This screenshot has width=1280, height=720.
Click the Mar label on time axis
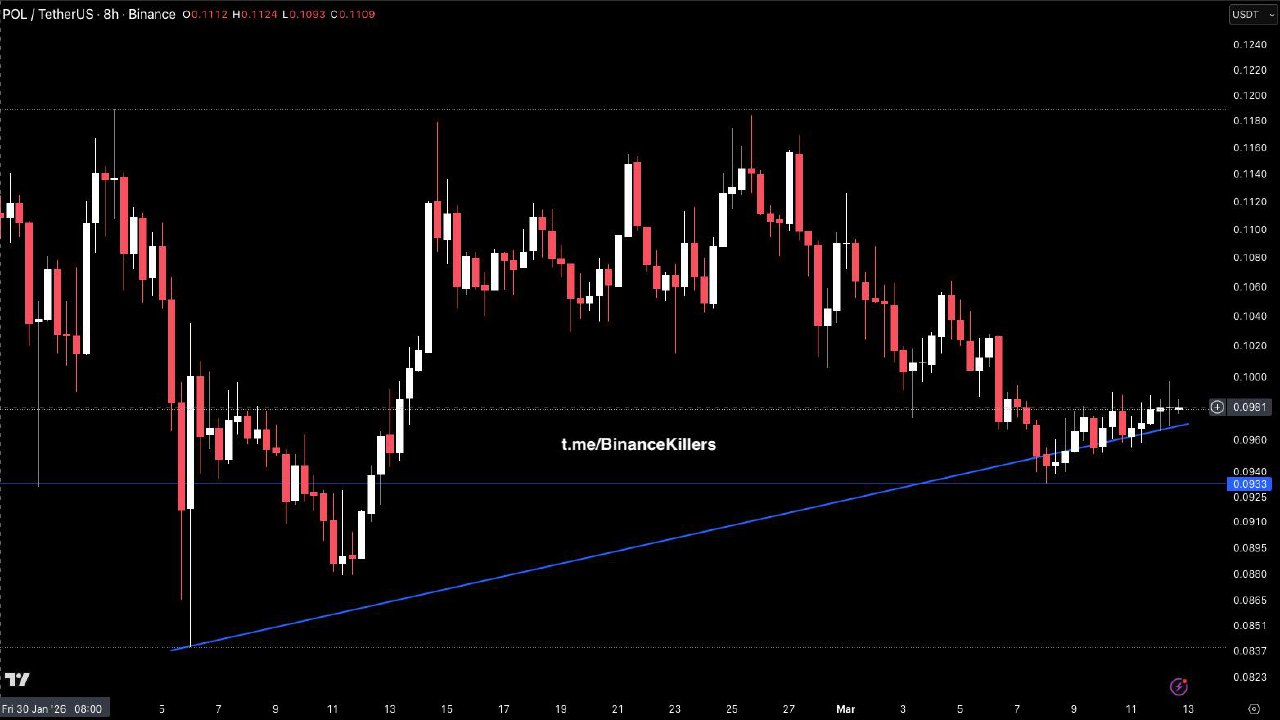(846, 708)
